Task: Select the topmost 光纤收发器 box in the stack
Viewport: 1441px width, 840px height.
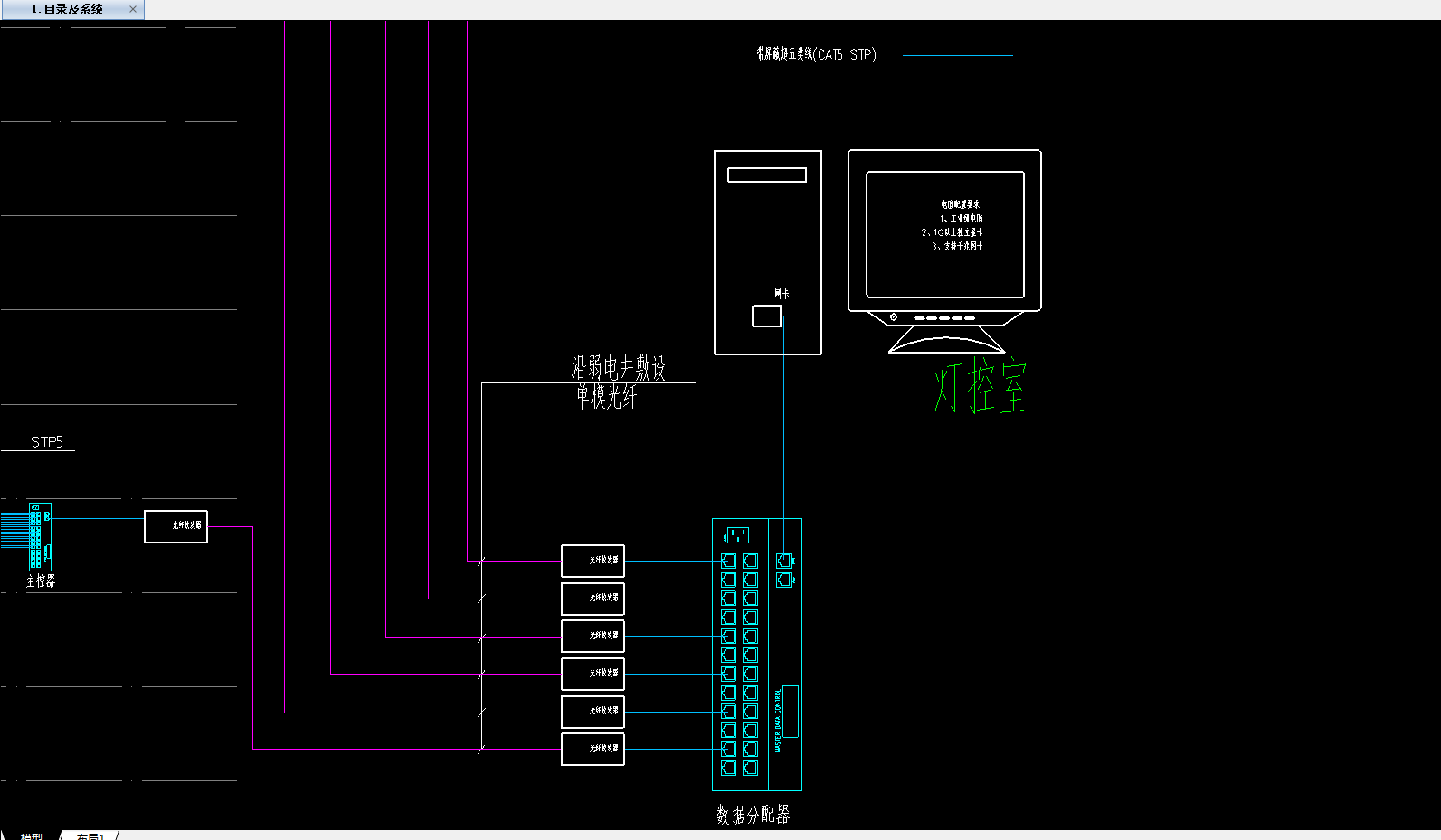Action: [x=593, y=561]
